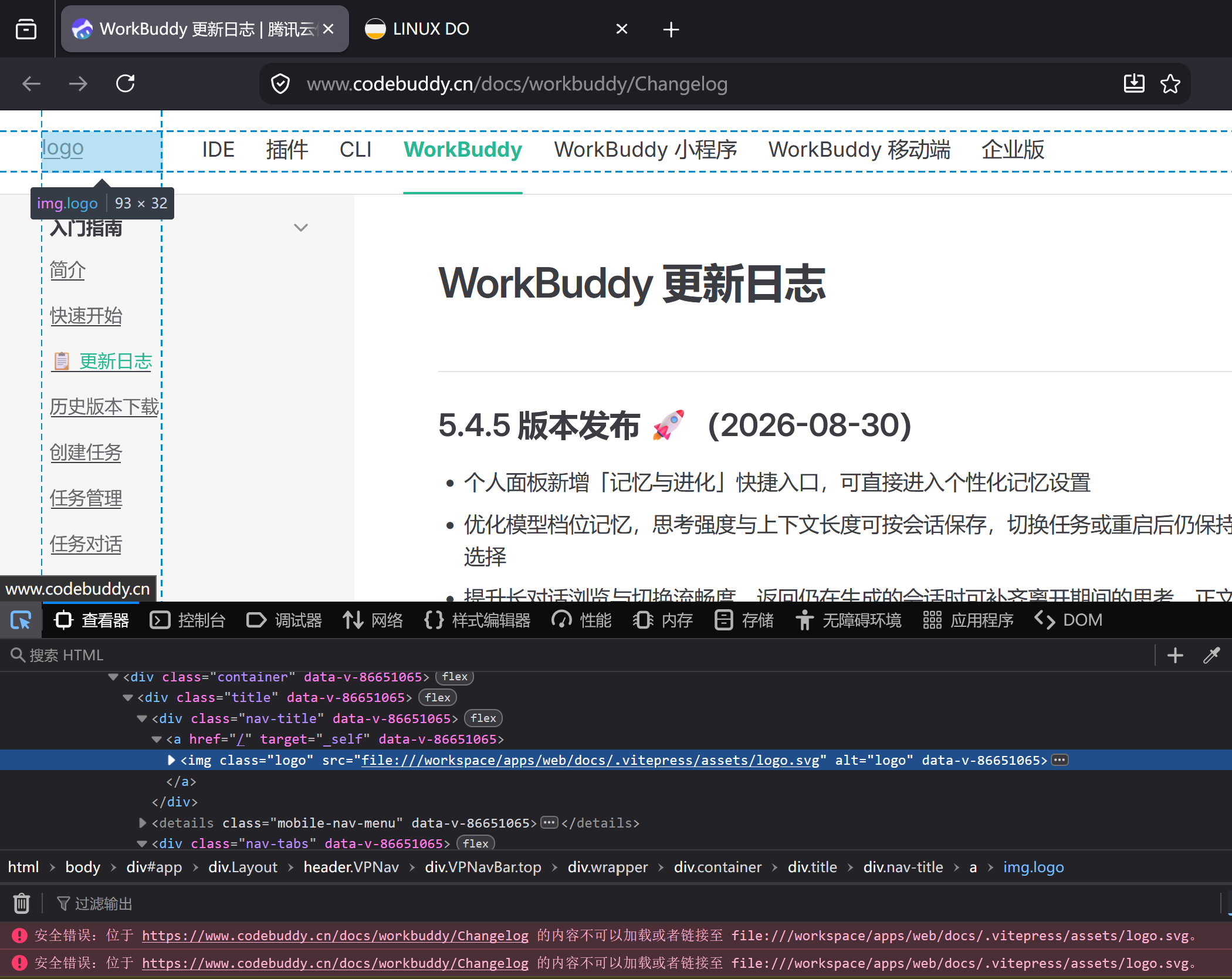Viewport: 1232px width, 979px height.
Task: Pick a color with the eyedropper
Action: (x=1211, y=655)
